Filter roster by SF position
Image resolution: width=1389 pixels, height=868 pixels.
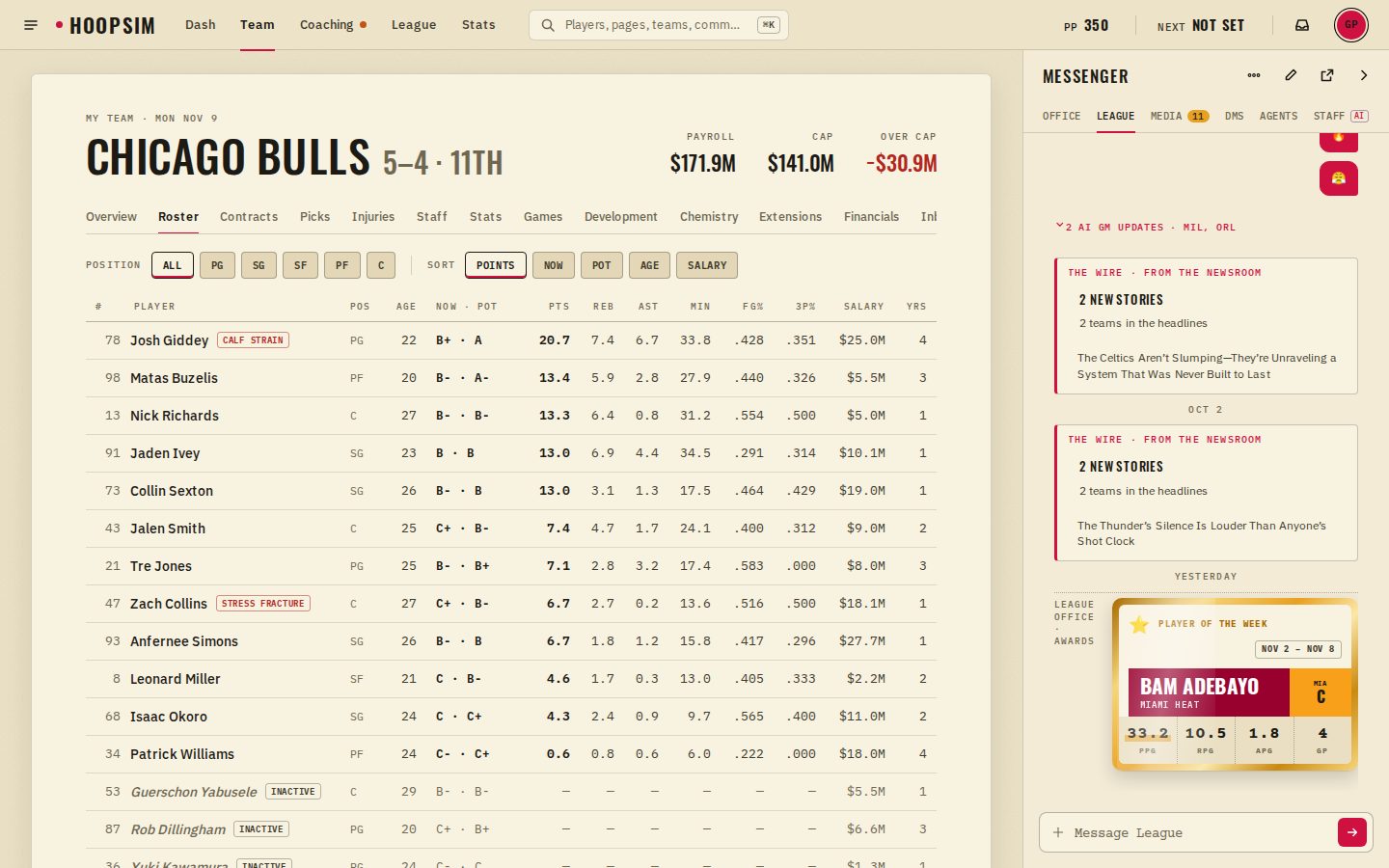(x=301, y=265)
